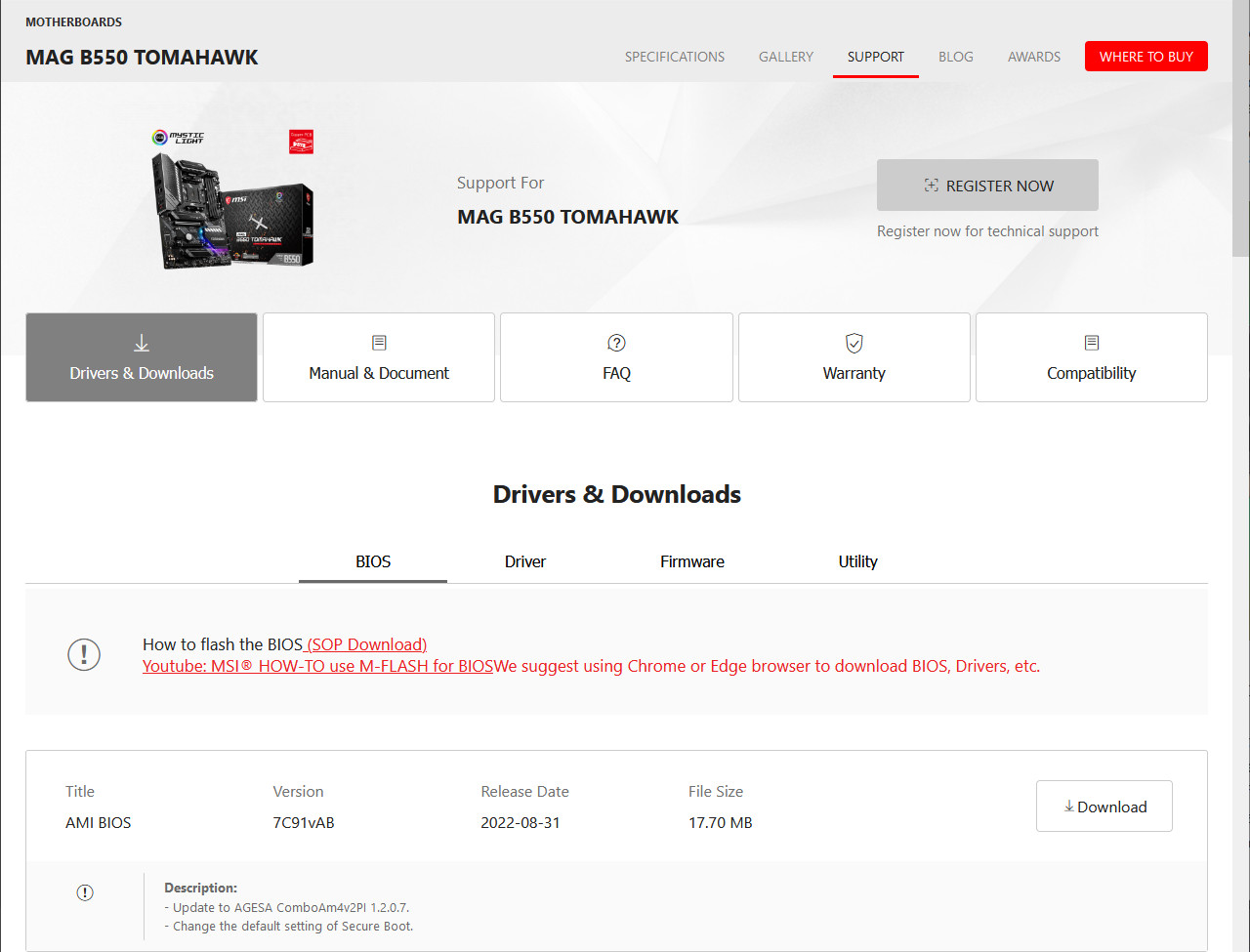
Task: Navigate to the Awards page
Action: point(1033,57)
